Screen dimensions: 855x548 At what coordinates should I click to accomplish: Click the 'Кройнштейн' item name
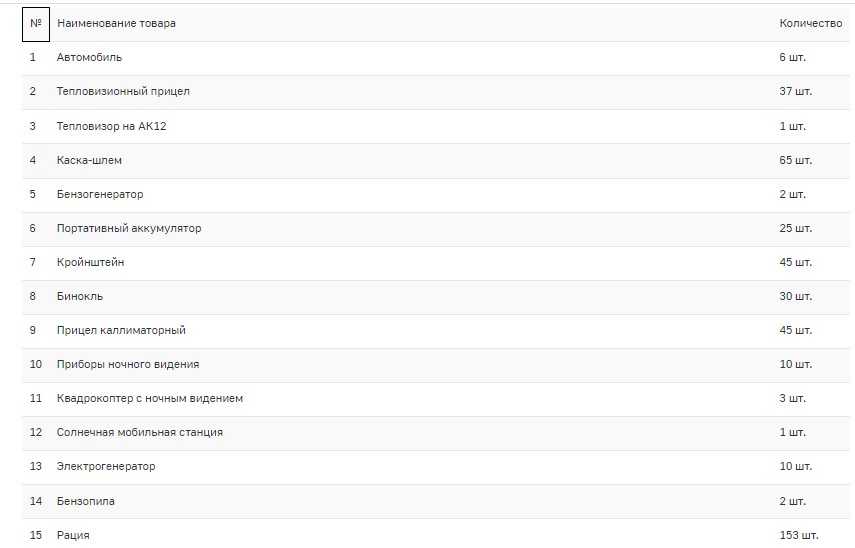tap(91, 262)
